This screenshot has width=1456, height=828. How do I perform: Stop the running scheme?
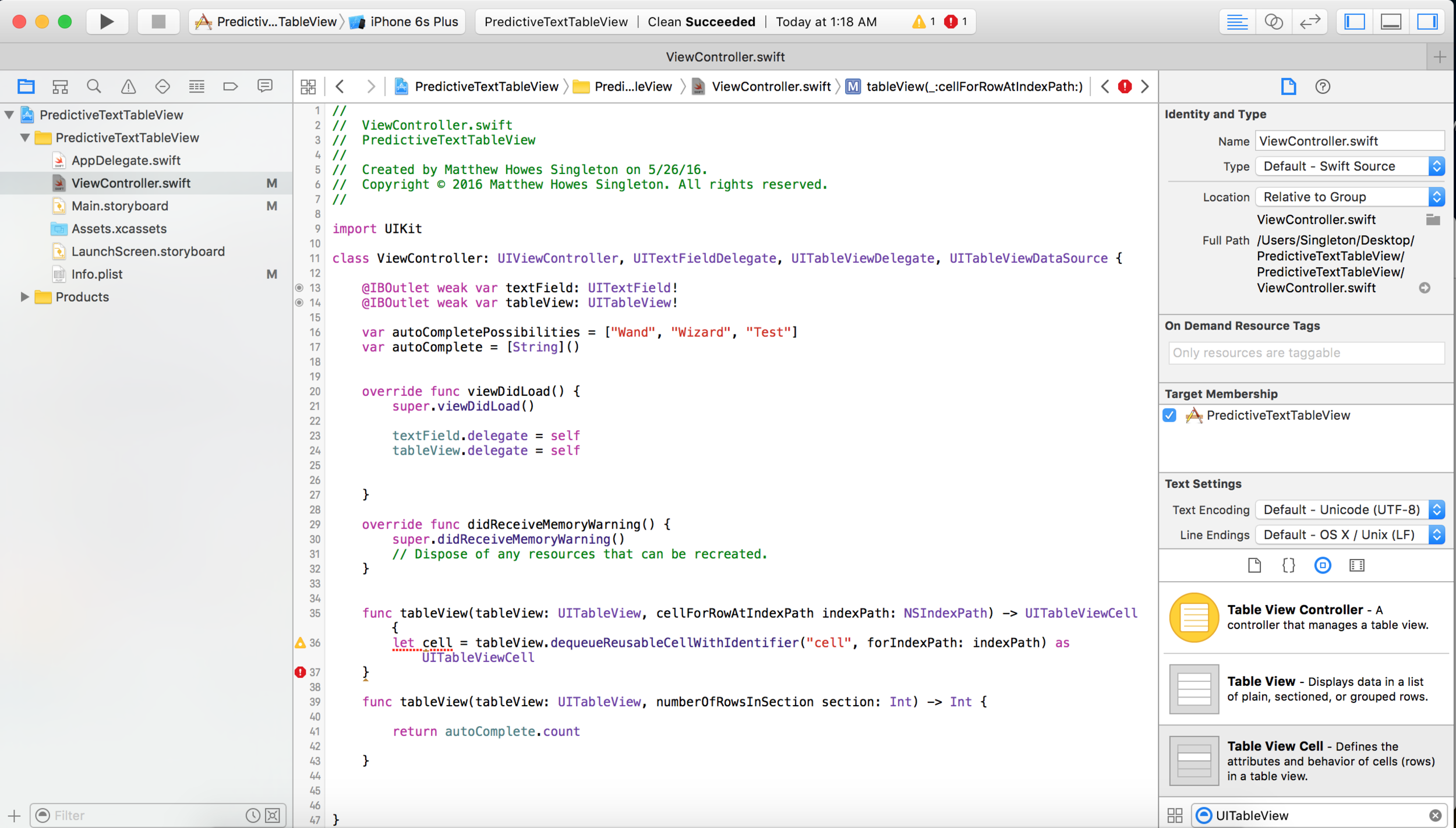(158, 22)
